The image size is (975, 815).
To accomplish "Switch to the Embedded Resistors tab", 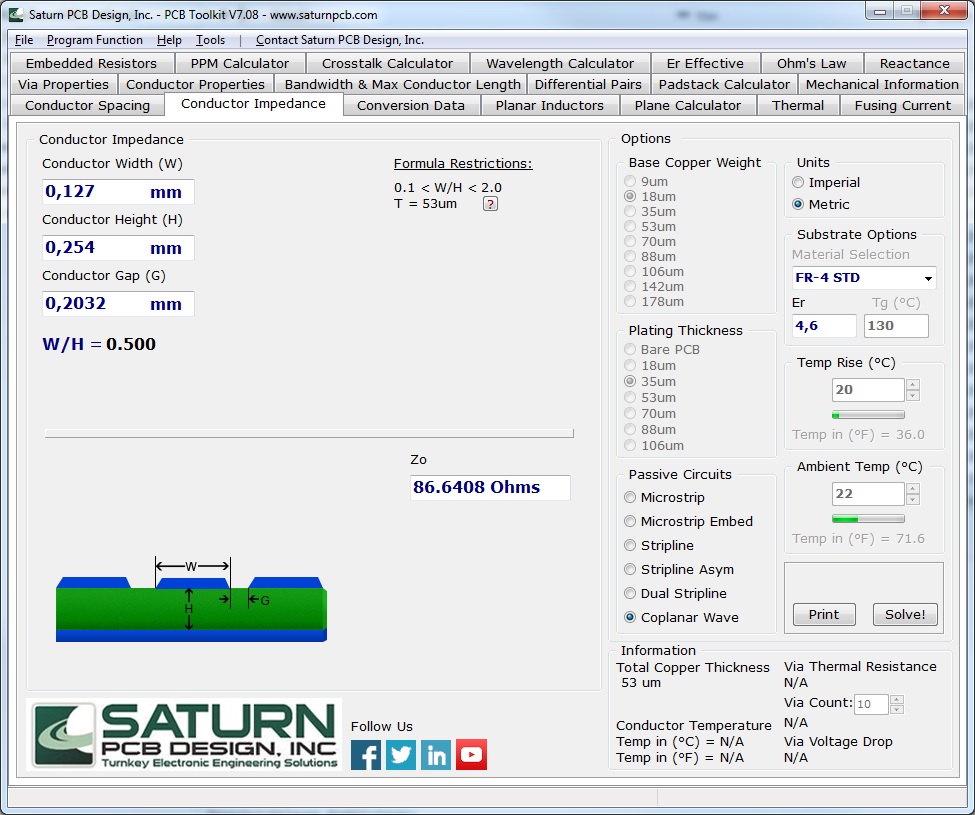I will 91,63.
